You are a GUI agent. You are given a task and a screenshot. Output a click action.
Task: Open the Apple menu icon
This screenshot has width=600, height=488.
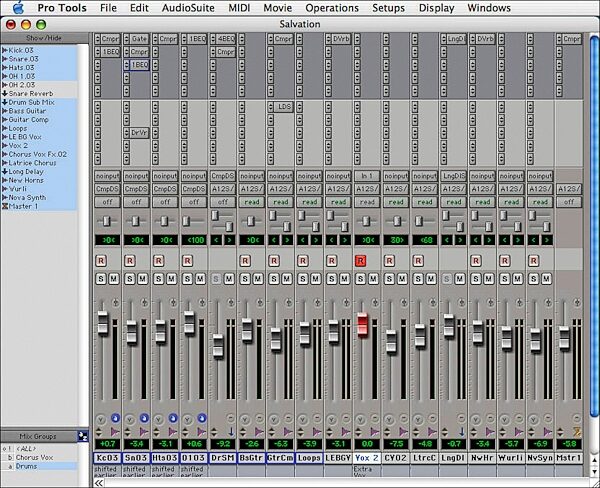18,8
